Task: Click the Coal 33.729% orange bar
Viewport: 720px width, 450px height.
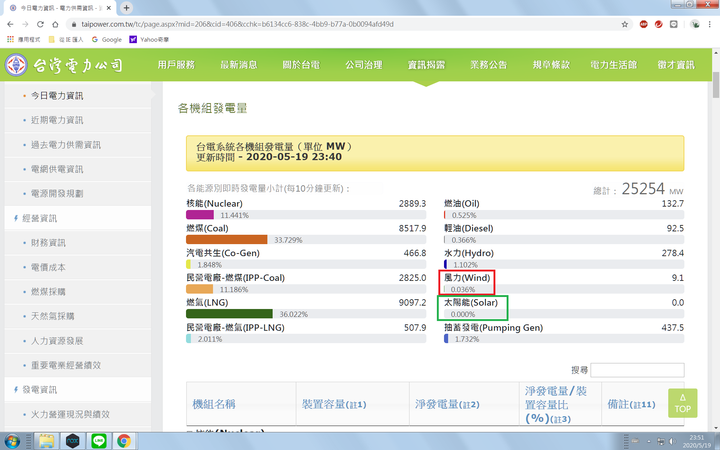Action: [x=226, y=240]
